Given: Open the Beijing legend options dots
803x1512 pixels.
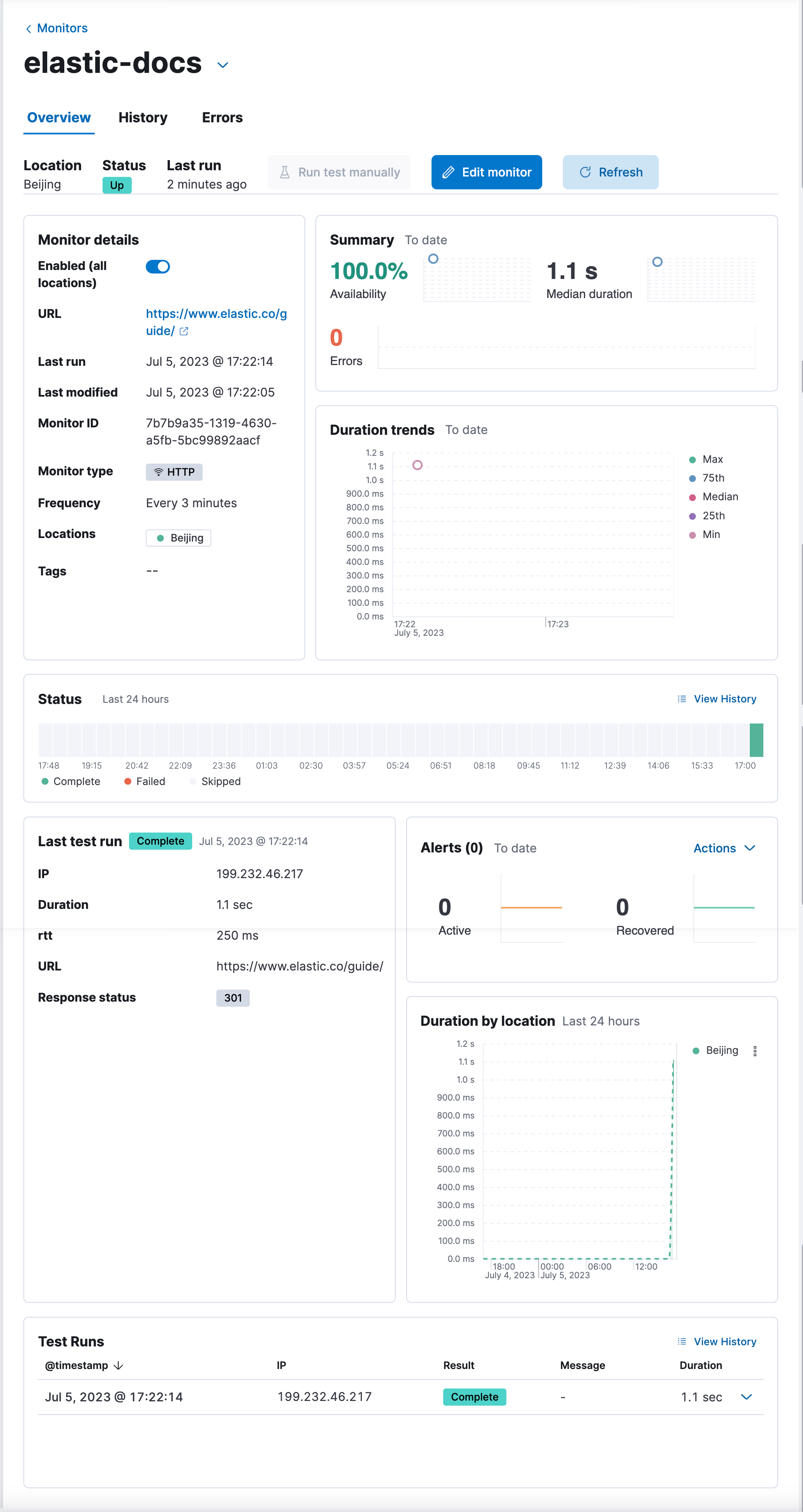Looking at the screenshot, I should (x=755, y=1051).
